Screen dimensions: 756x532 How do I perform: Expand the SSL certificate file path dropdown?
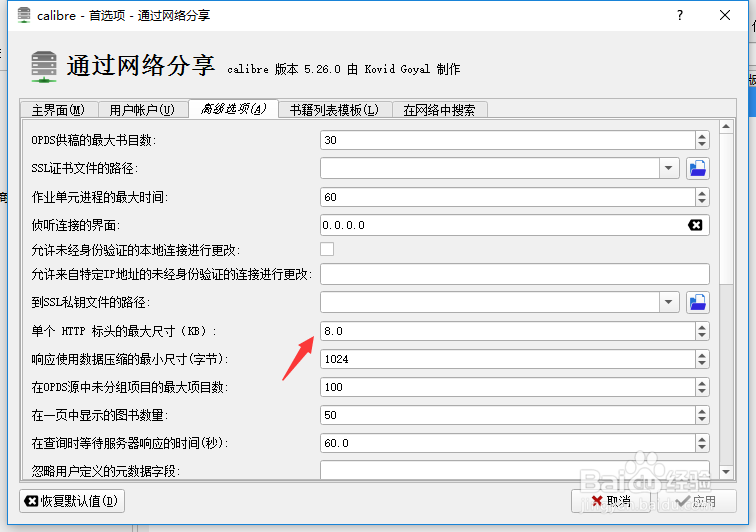[x=669, y=168]
